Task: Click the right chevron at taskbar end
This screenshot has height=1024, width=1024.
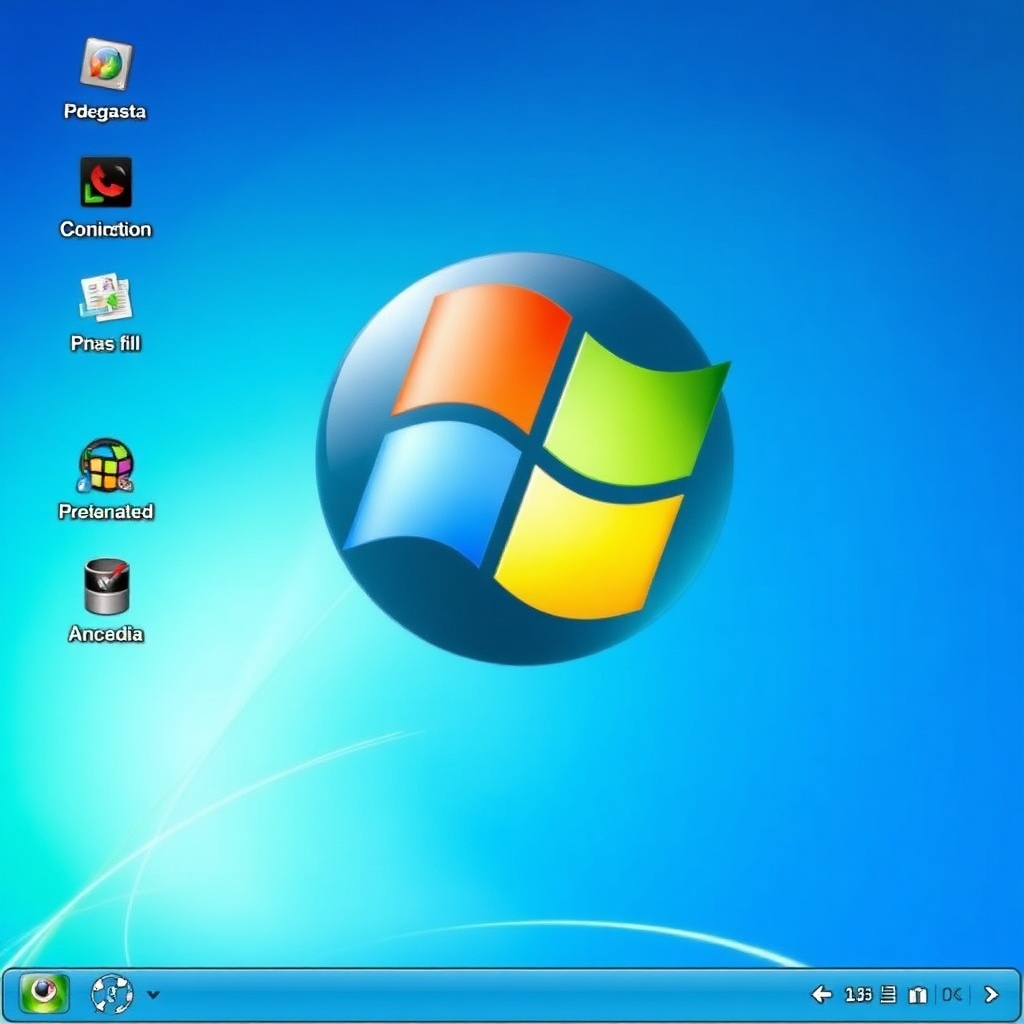Action: click(991, 994)
